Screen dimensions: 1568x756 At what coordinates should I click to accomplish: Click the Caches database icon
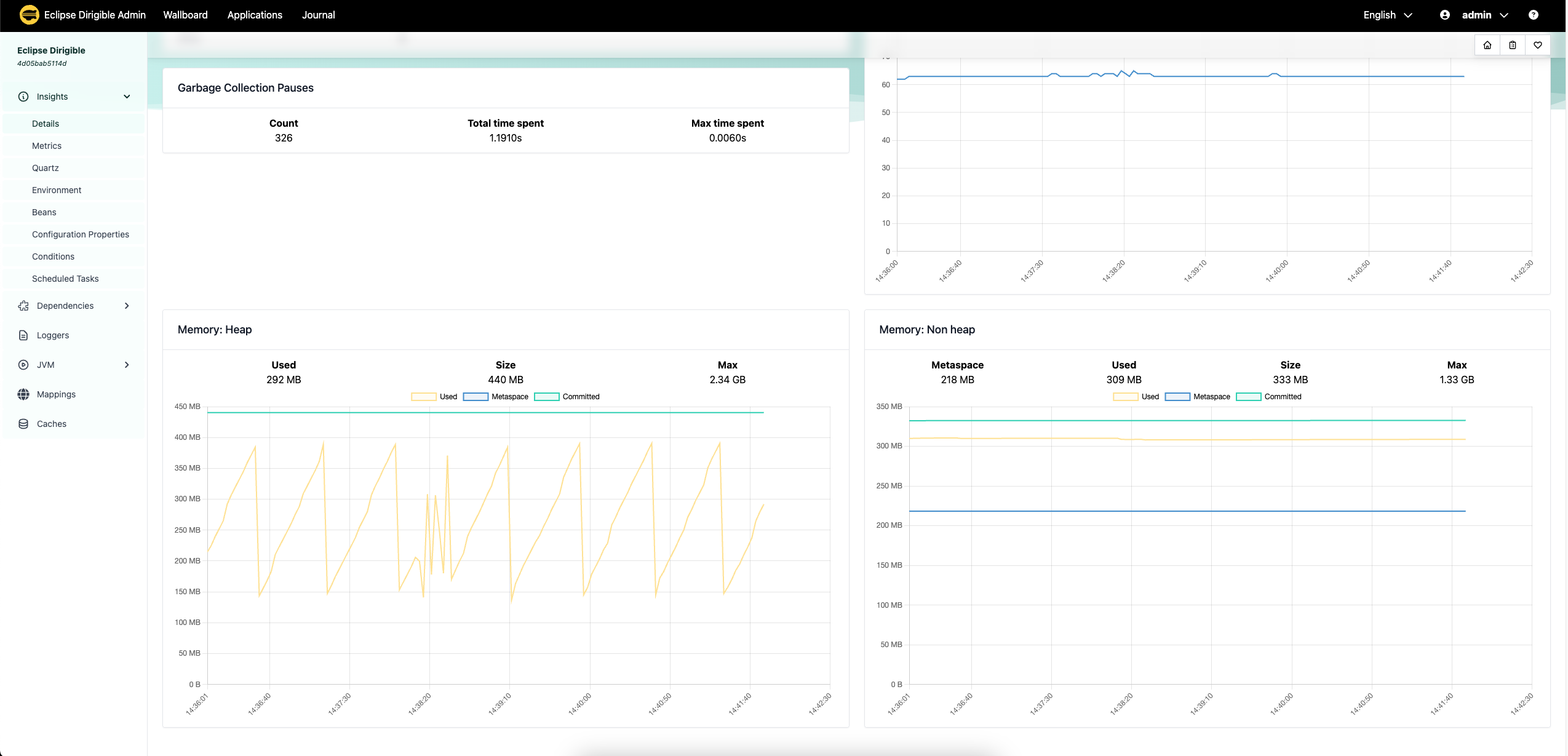click(23, 424)
